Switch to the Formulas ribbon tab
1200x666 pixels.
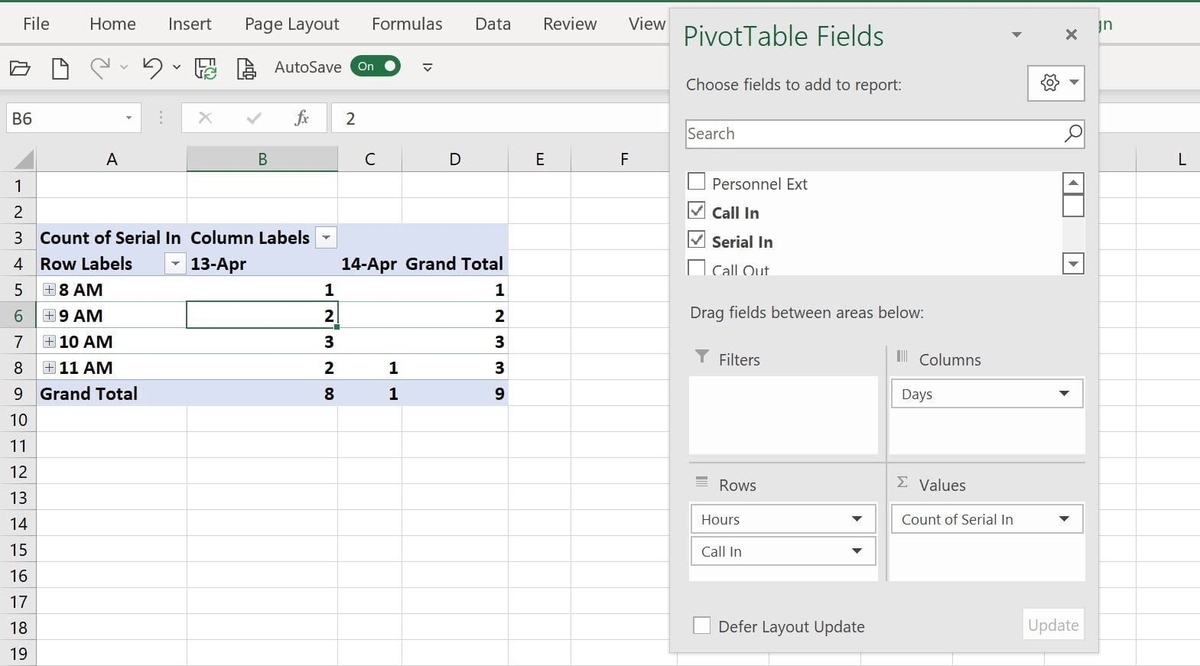tap(406, 23)
